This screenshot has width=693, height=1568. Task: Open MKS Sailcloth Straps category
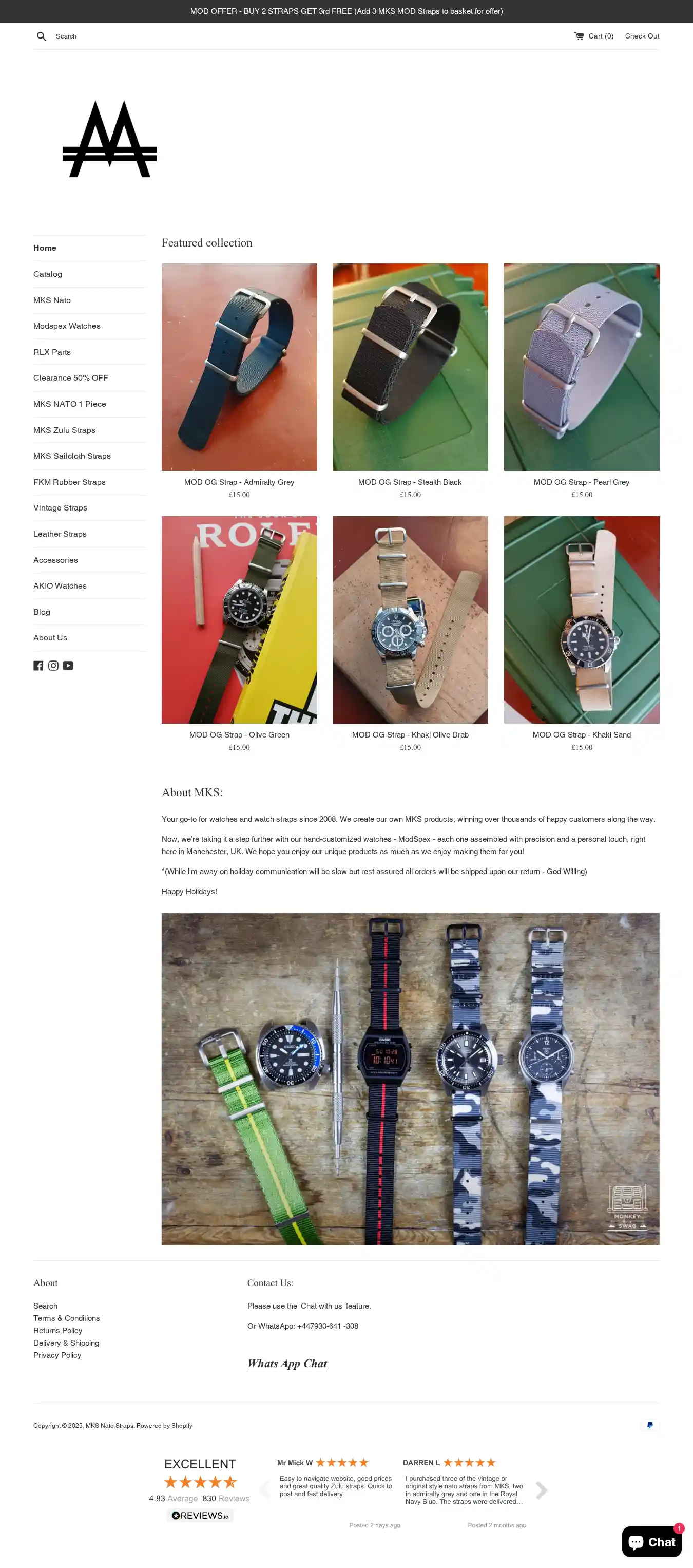(x=72, y=456)
